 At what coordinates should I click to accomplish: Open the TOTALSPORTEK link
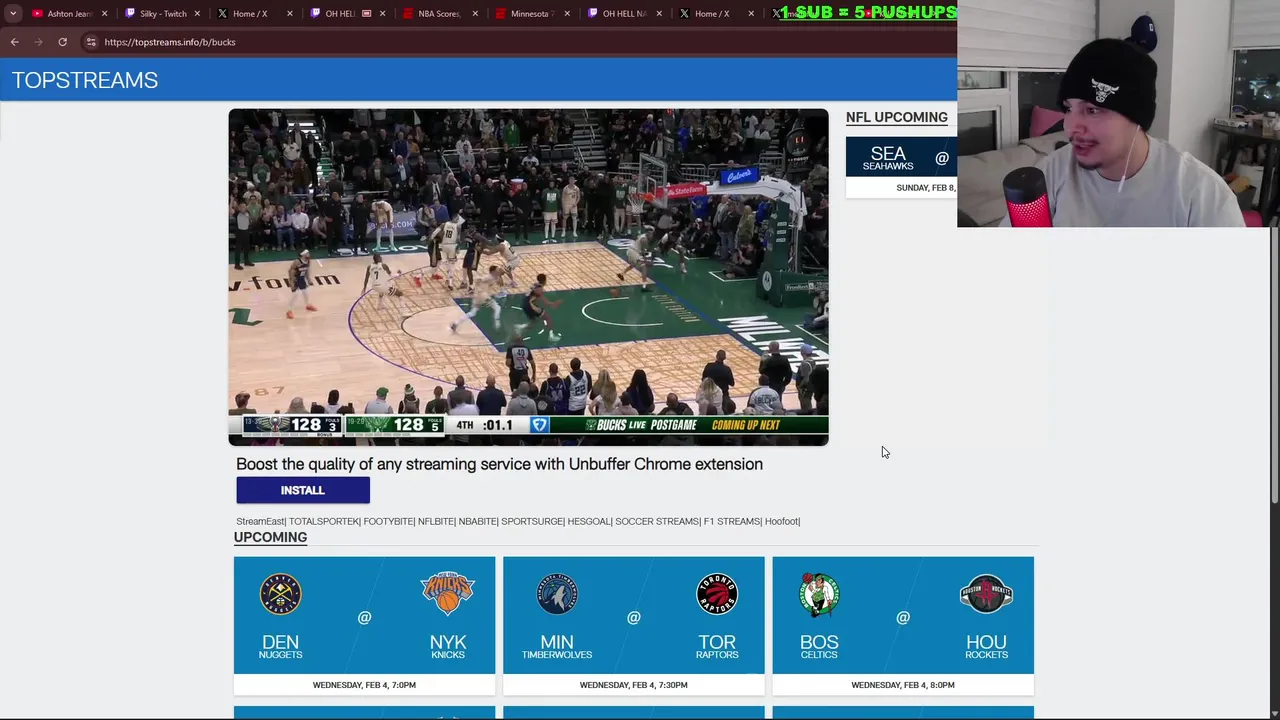323,521
